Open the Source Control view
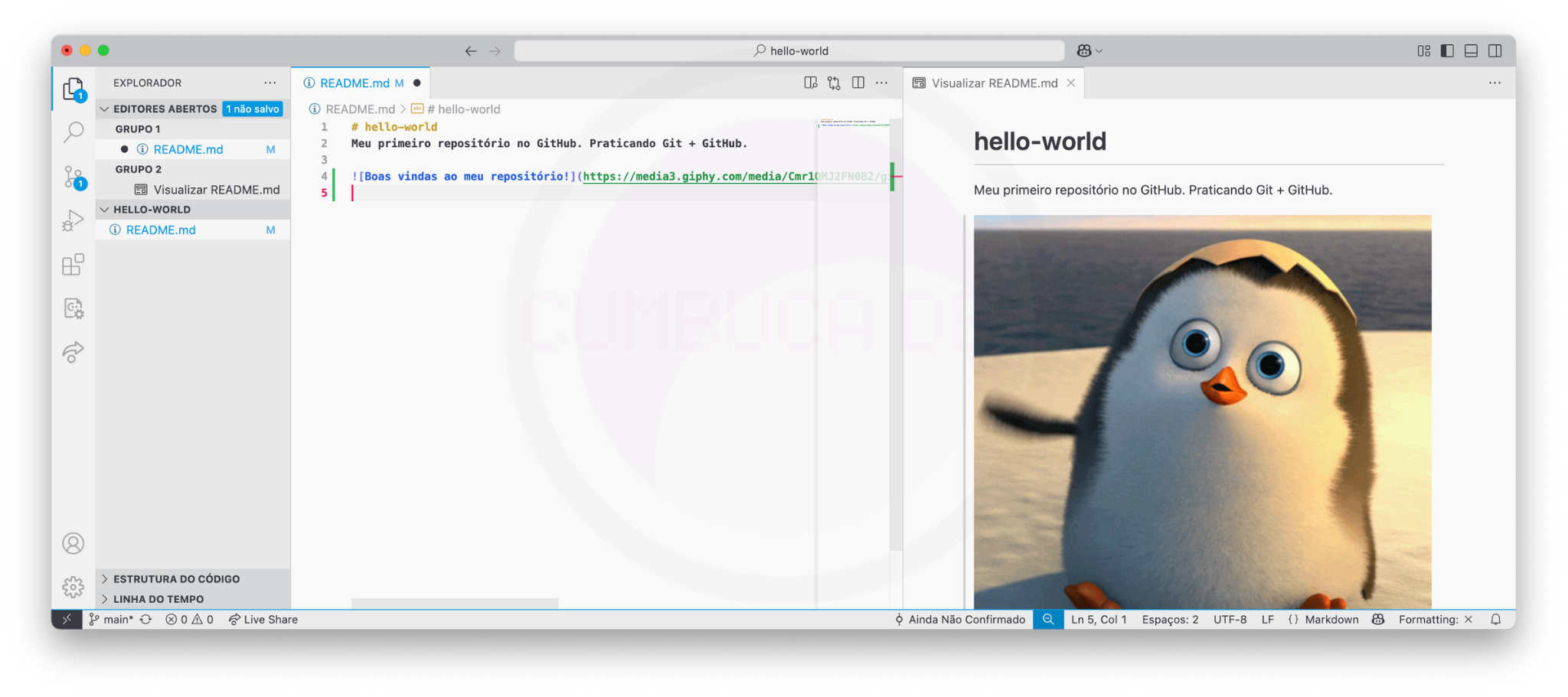This screenshot has width=1568, height=697. pos(73,177)
